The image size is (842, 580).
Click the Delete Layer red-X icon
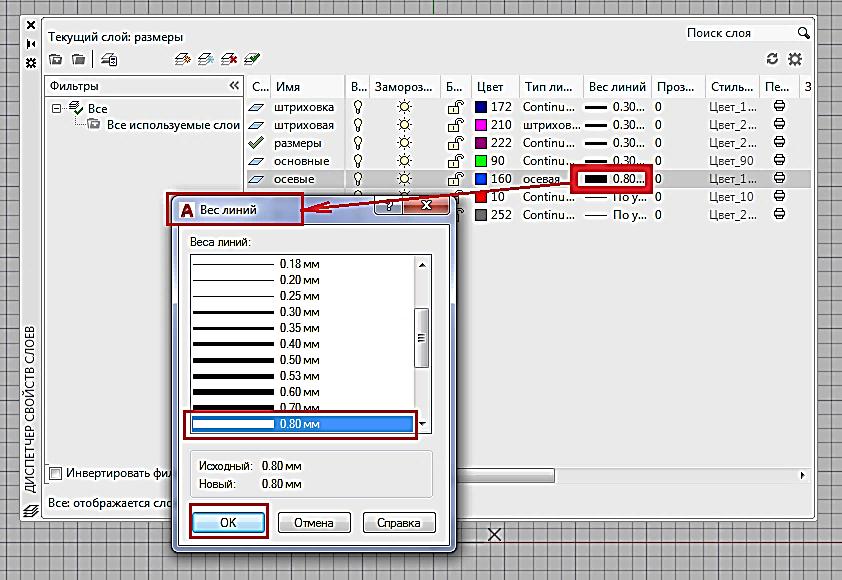tap(229, 60)
